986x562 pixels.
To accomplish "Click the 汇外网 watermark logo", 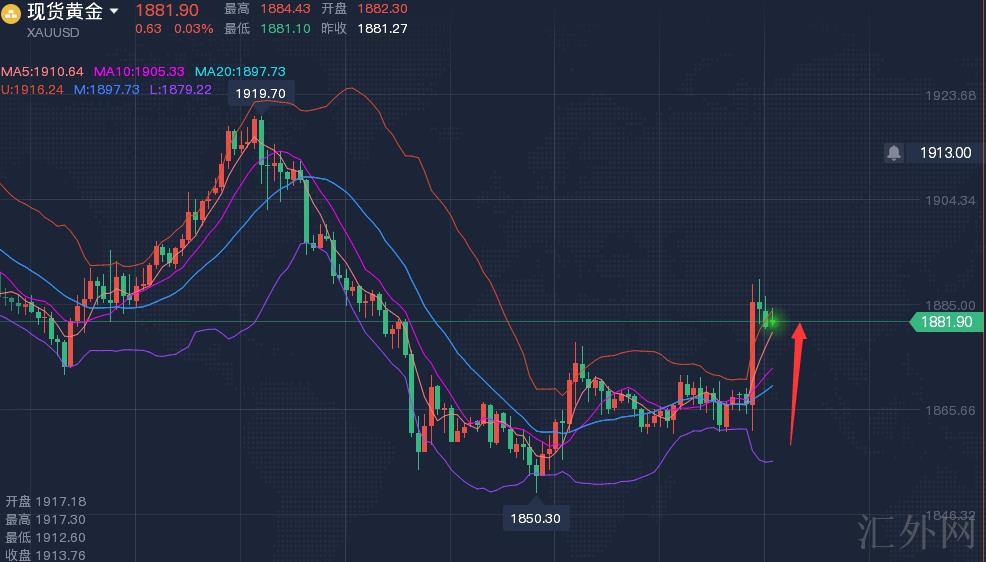I will pyautogui.click(x=917, y=533).
